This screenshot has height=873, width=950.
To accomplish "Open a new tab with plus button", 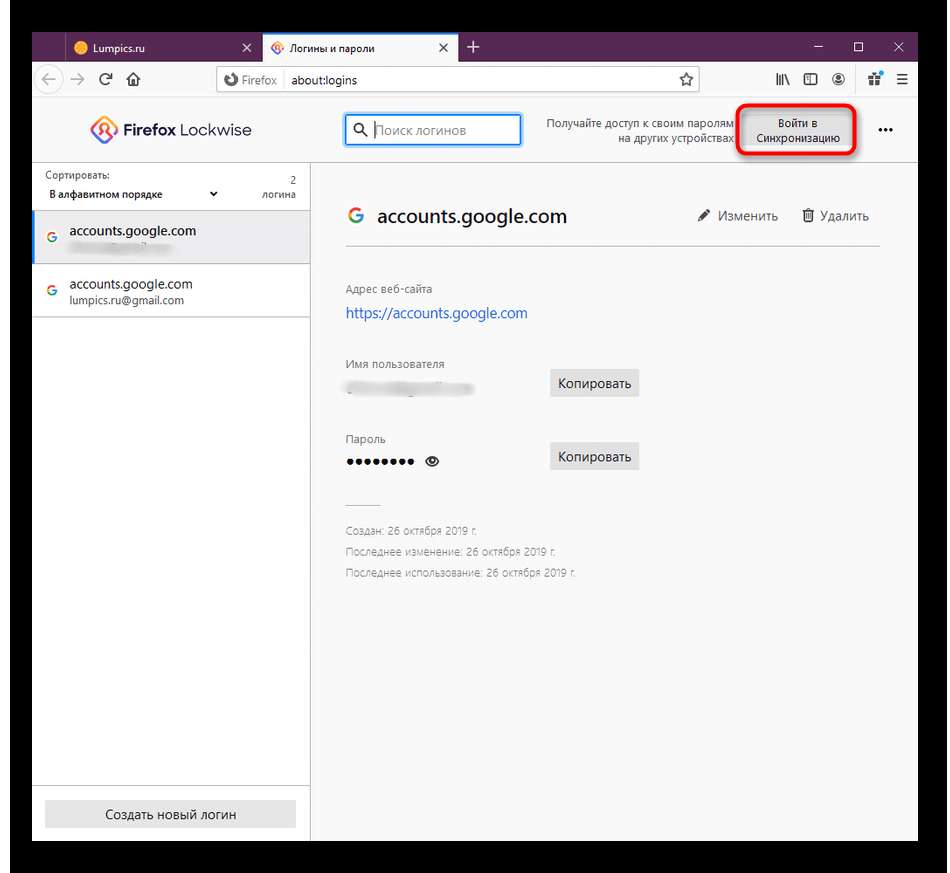I will (x=473, y=47).
